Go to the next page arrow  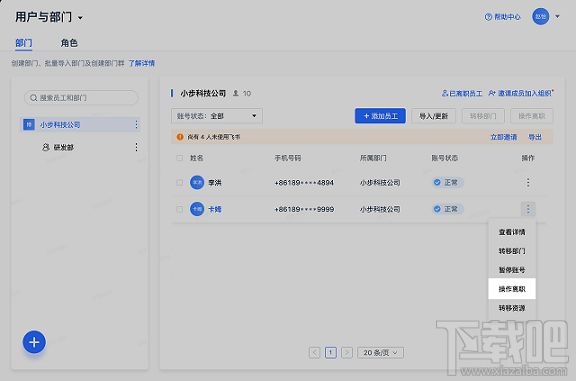[347, 353]
